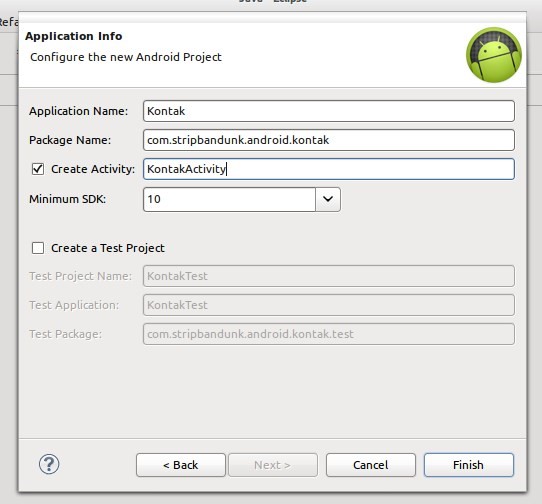
Task: Click the Test Application field
Action: click(x=329, y=305)
